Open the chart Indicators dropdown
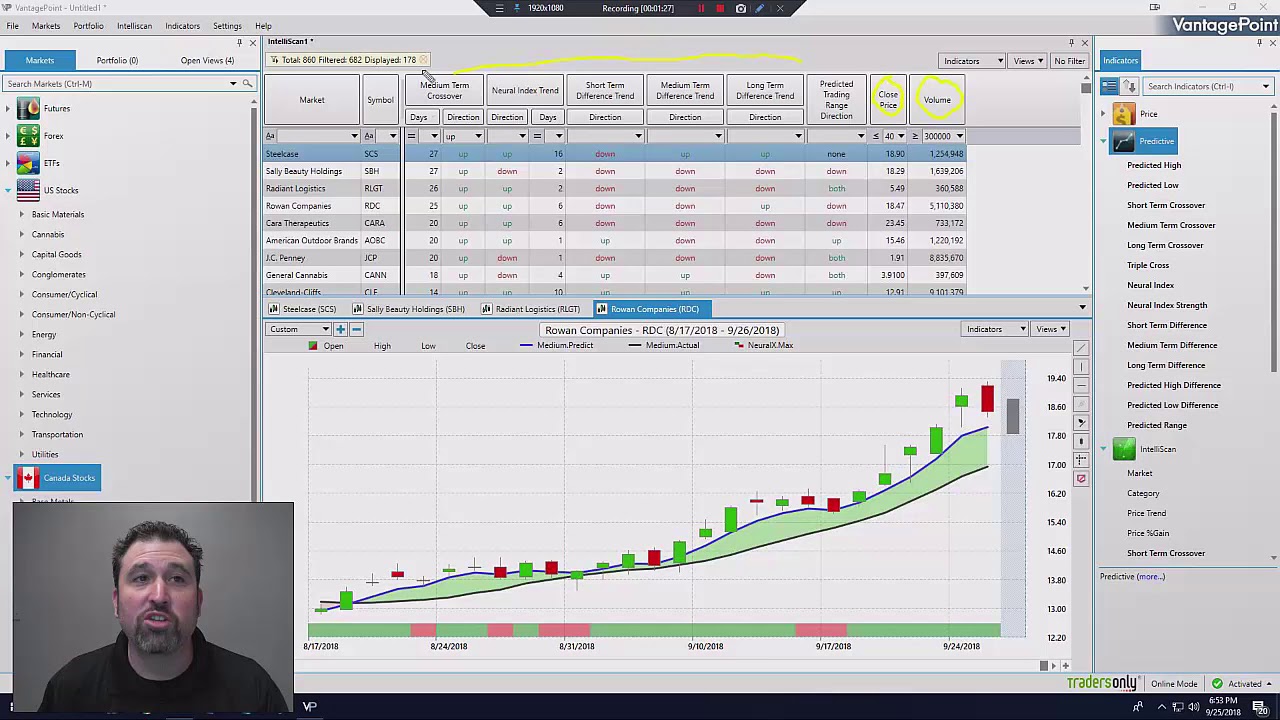Image resolution: width=1280 pixels, height=720 pixels. [x=996, y=329]
